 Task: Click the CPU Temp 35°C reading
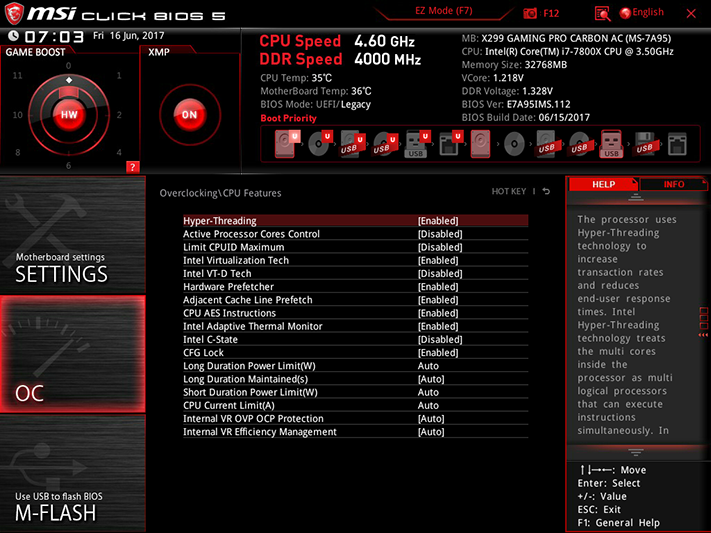coord(296,78)
